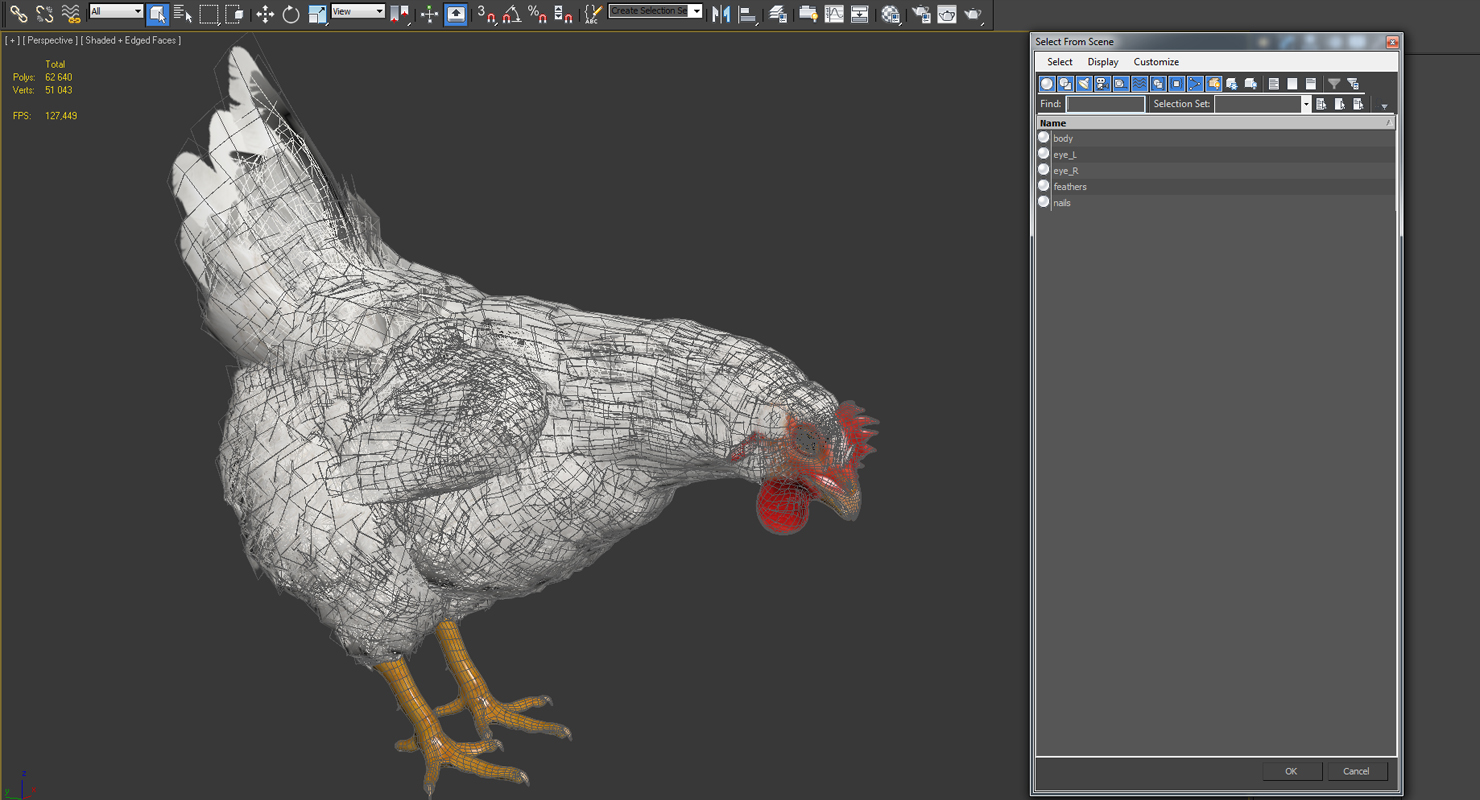Toggle 3D Snaps on main toolbar
The height and width of the screenshot is (800, 1480).
(486, 14)
